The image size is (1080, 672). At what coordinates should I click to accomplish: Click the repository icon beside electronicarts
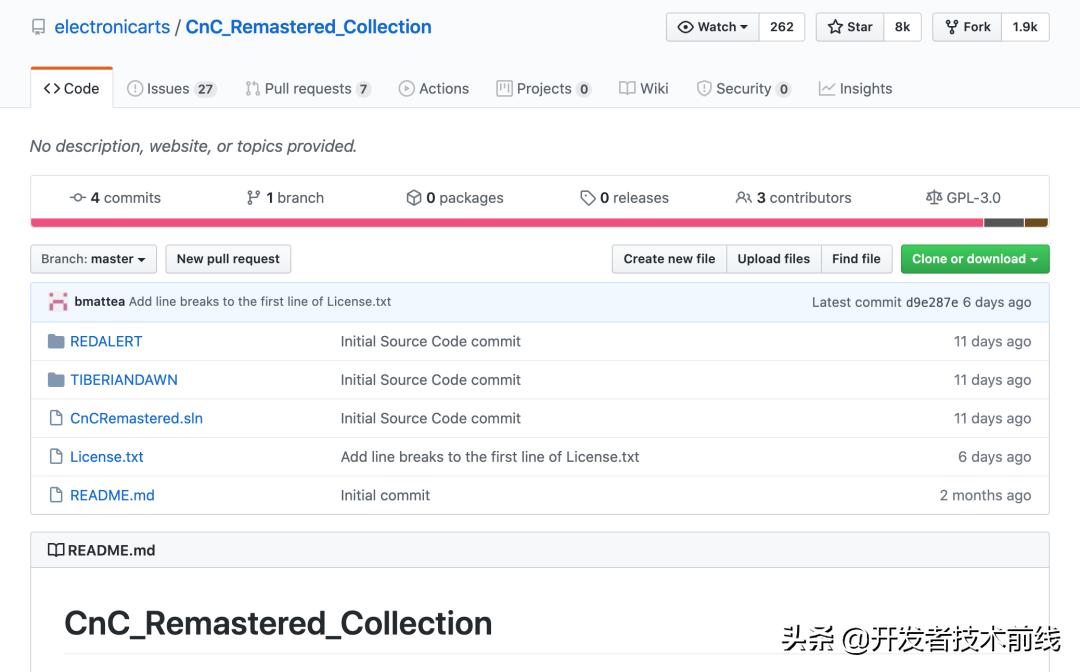[39, 27]
